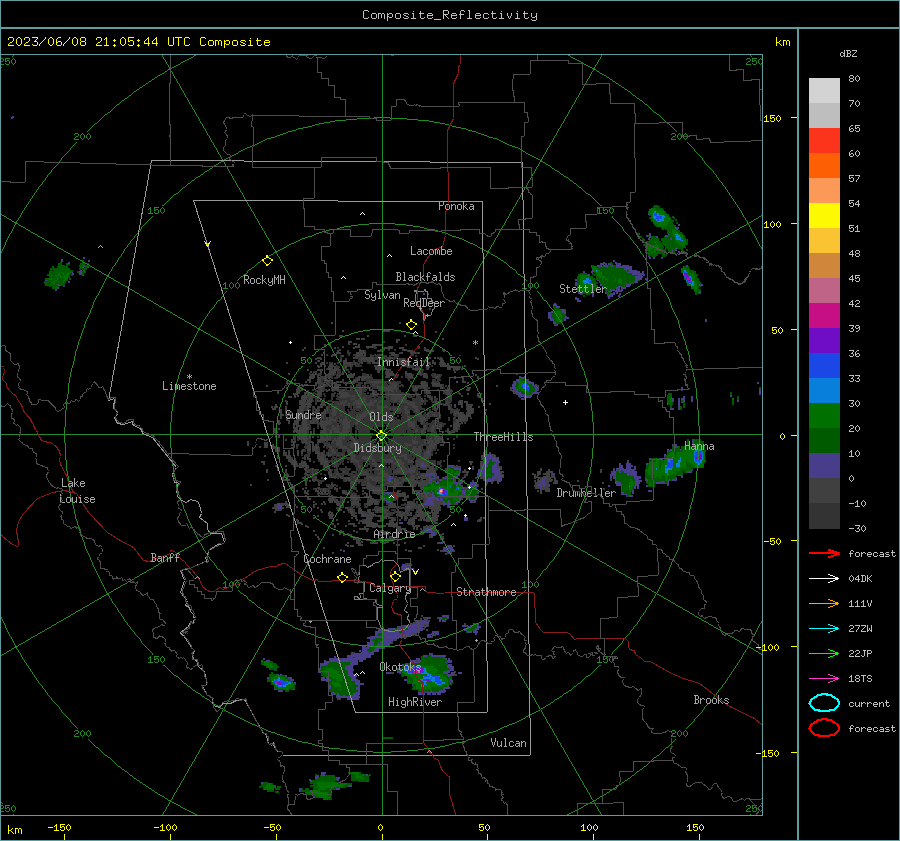Select the orange swatch between 60 and 57

pyautogui.click(x=824, y=166)
